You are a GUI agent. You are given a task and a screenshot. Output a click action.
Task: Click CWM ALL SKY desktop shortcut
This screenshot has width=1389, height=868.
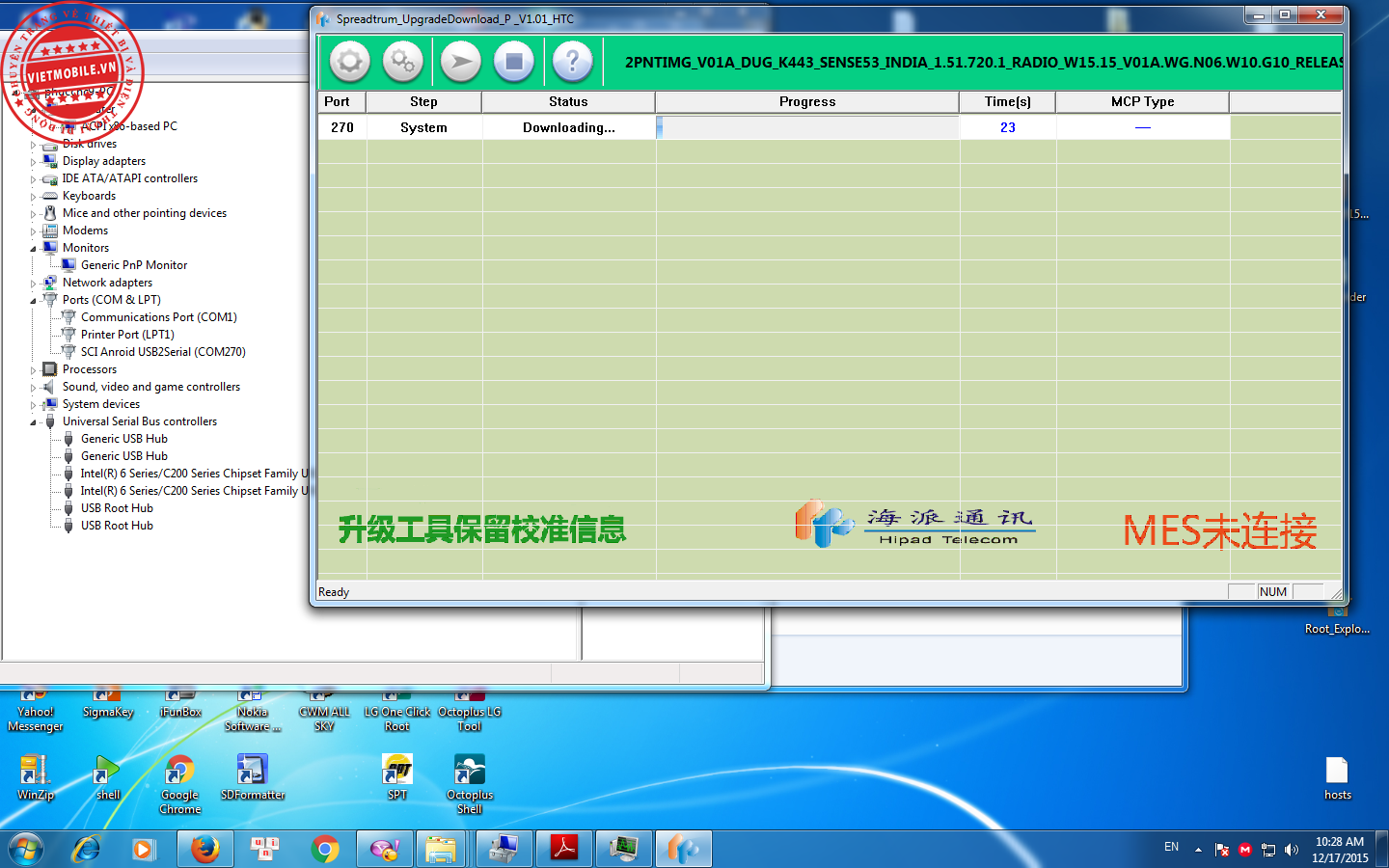(324, 711)
